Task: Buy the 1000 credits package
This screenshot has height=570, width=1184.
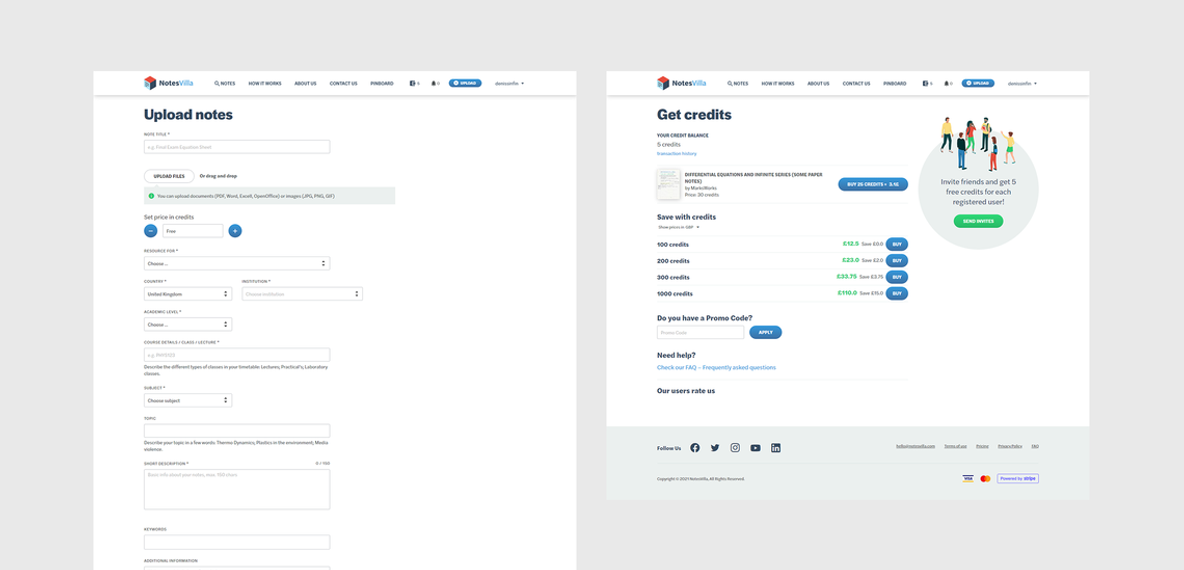Action: coord(897,294)
